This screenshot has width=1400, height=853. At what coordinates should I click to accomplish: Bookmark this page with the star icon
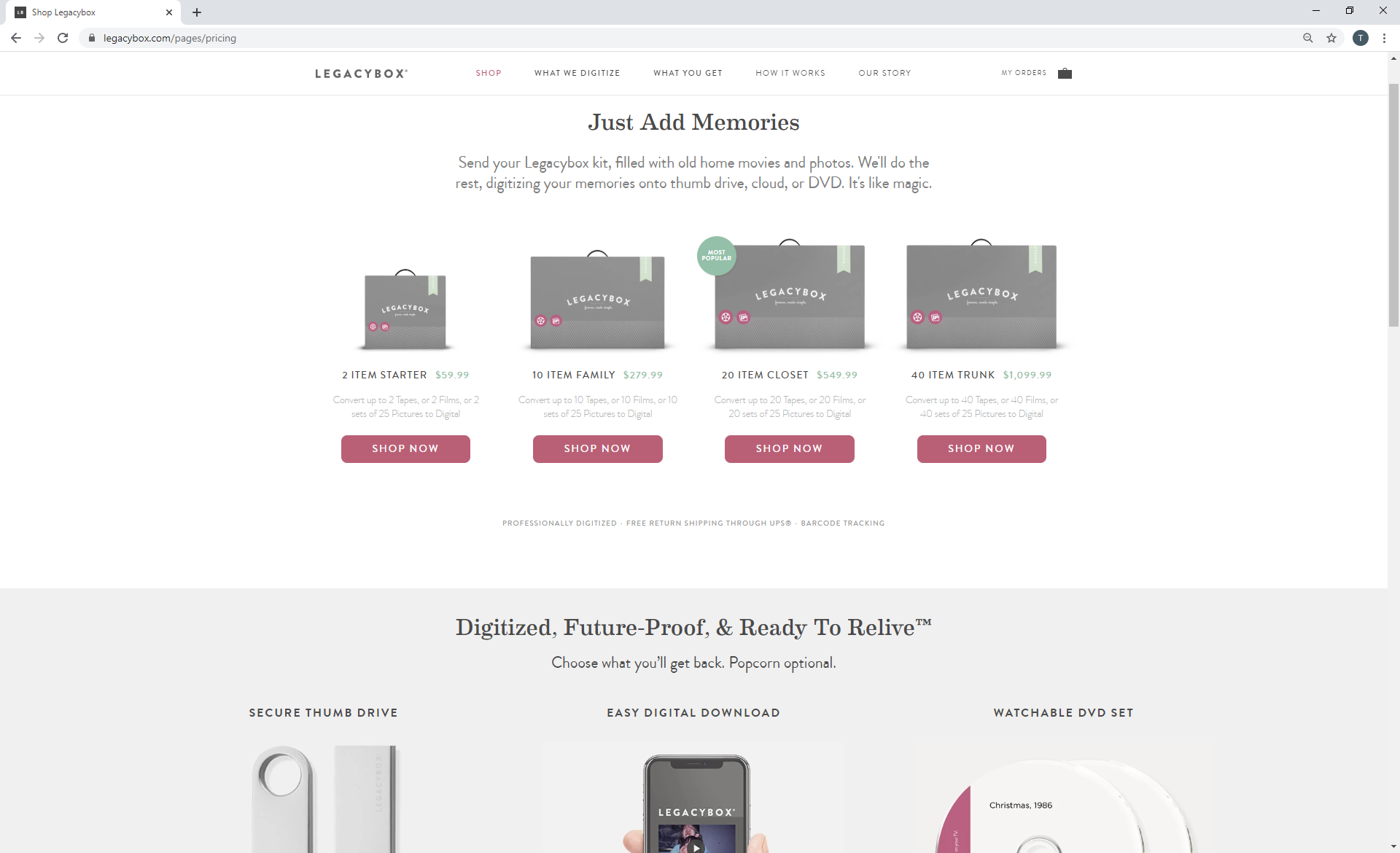coord(1331,38)
